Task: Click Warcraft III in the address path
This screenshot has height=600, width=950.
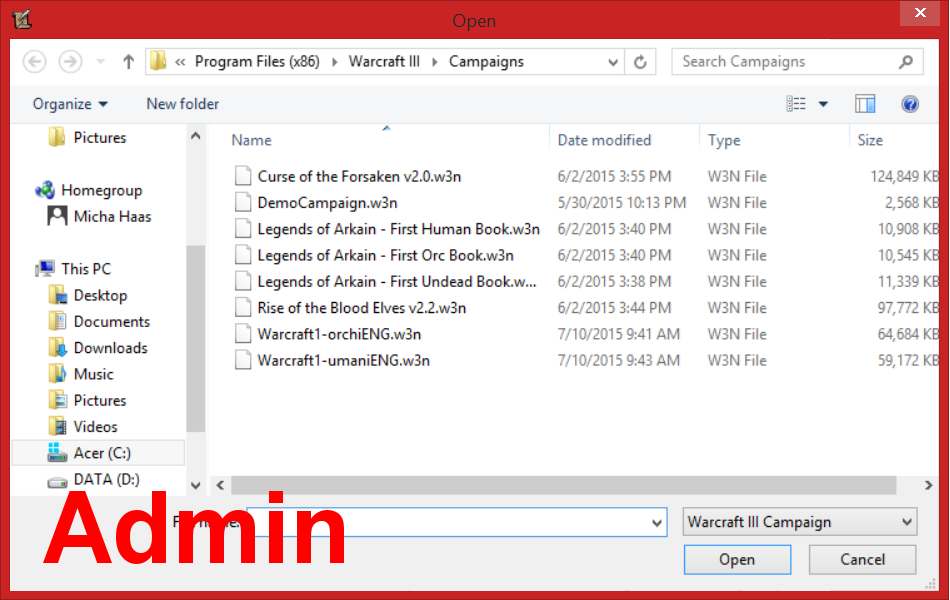Action: click(x=384, y=62)
